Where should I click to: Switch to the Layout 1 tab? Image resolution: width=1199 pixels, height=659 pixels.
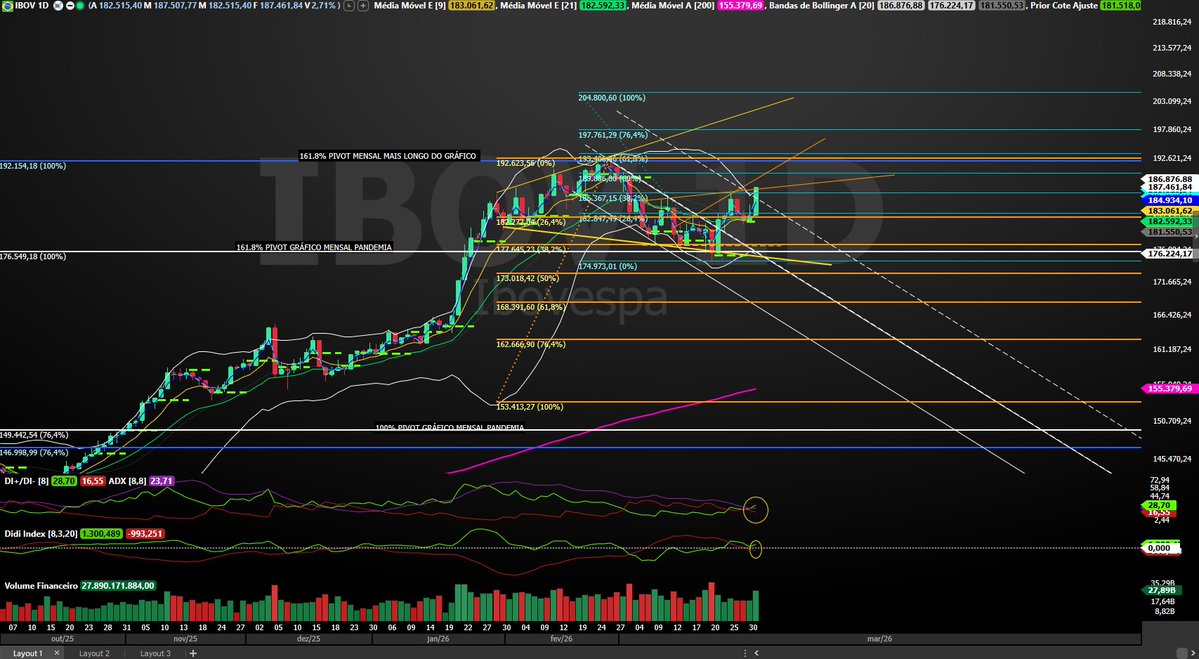coord(28,653)
